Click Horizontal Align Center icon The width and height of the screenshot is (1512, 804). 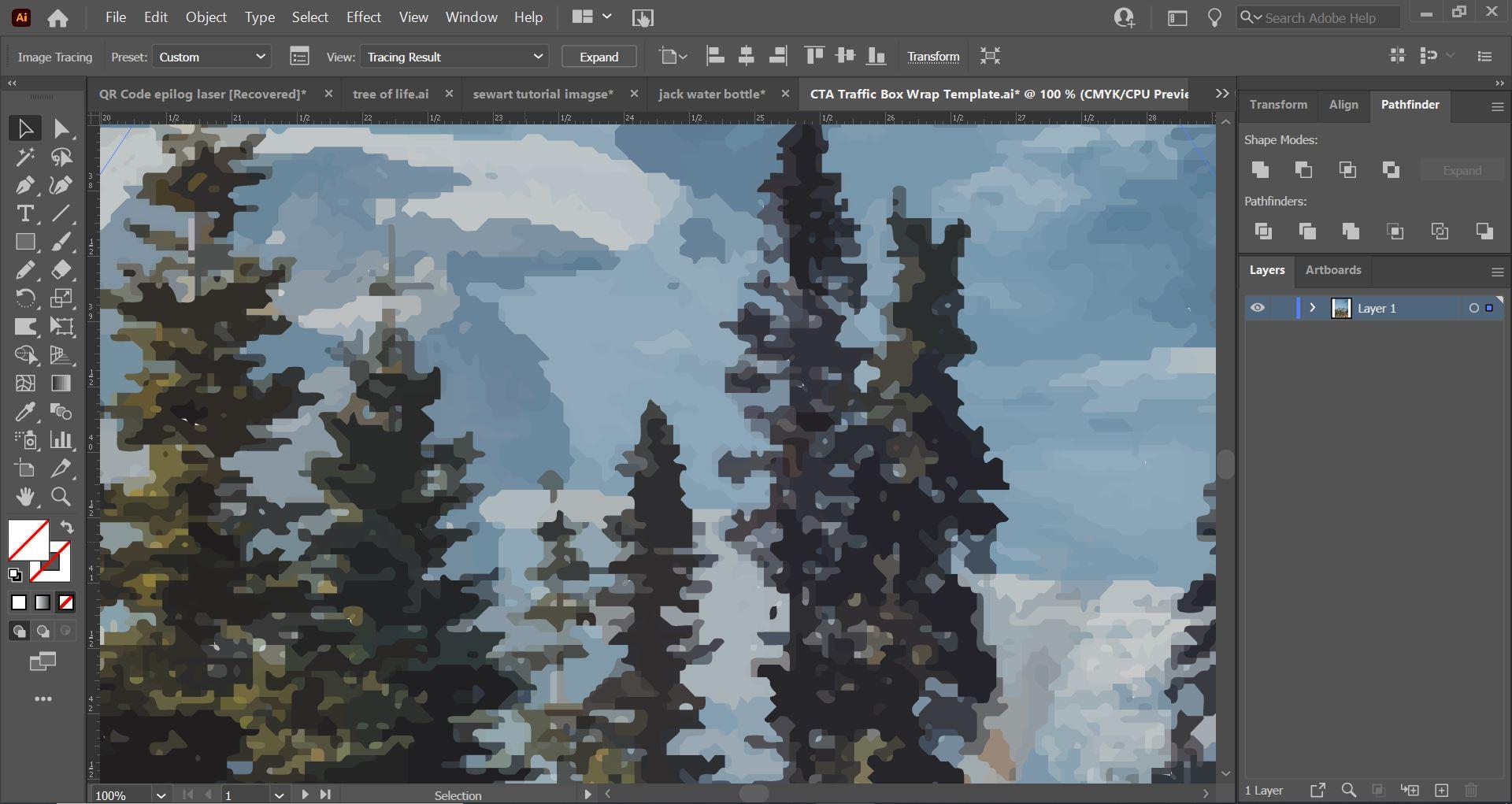[x=746, y=56]
